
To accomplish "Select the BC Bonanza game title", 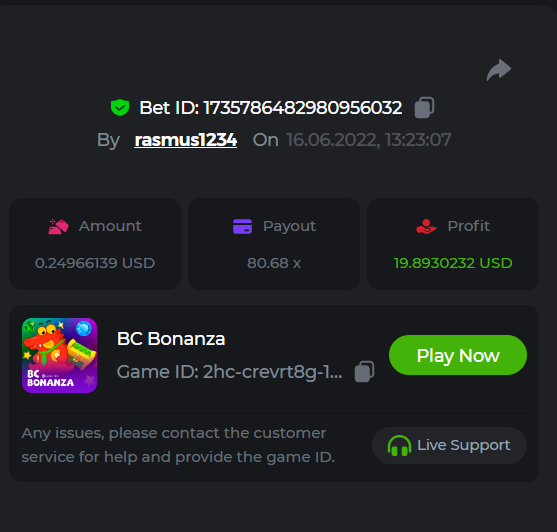I will tap(171, 339).
